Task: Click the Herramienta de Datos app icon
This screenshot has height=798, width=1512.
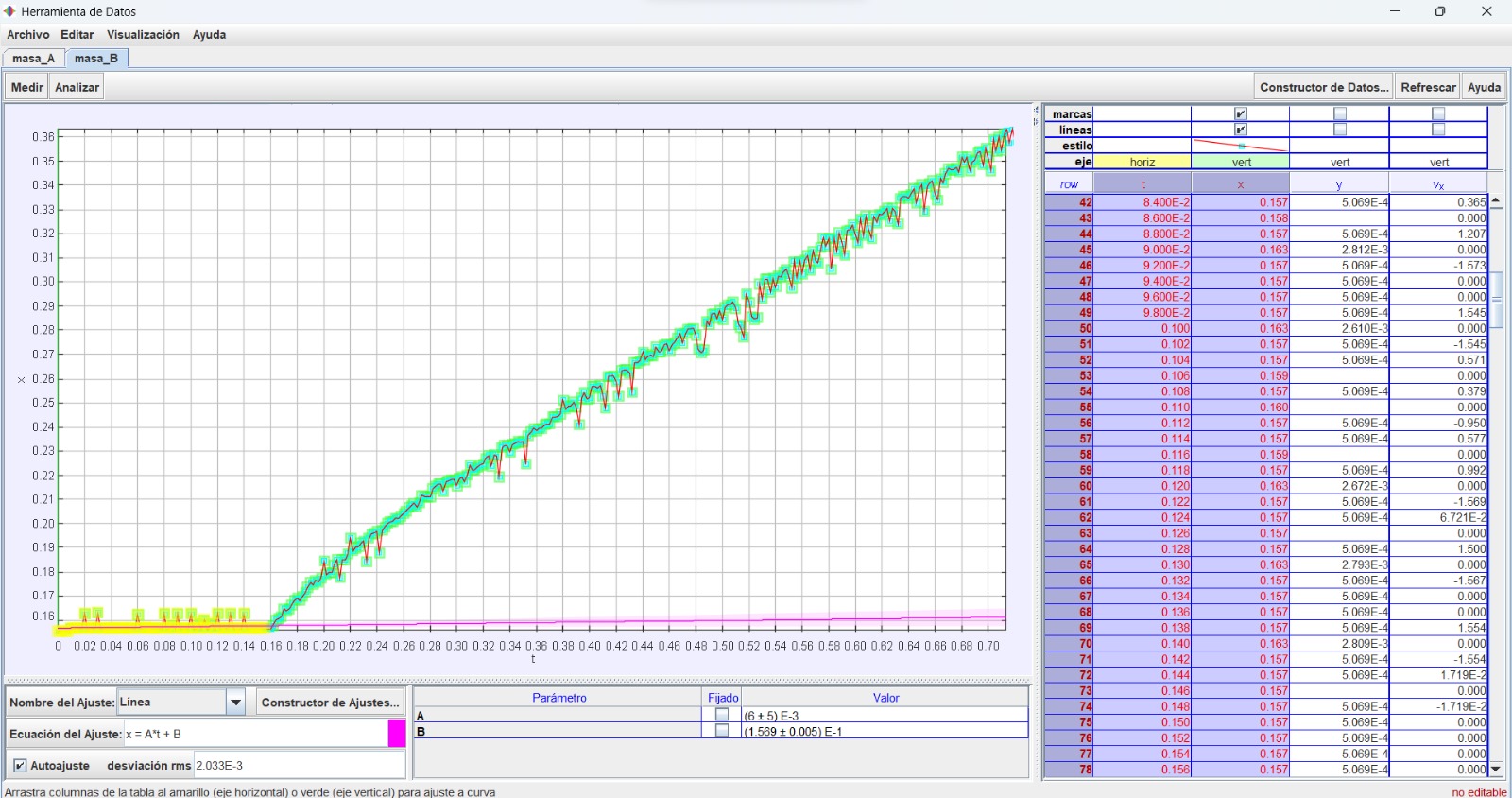Action: [10, 11]
